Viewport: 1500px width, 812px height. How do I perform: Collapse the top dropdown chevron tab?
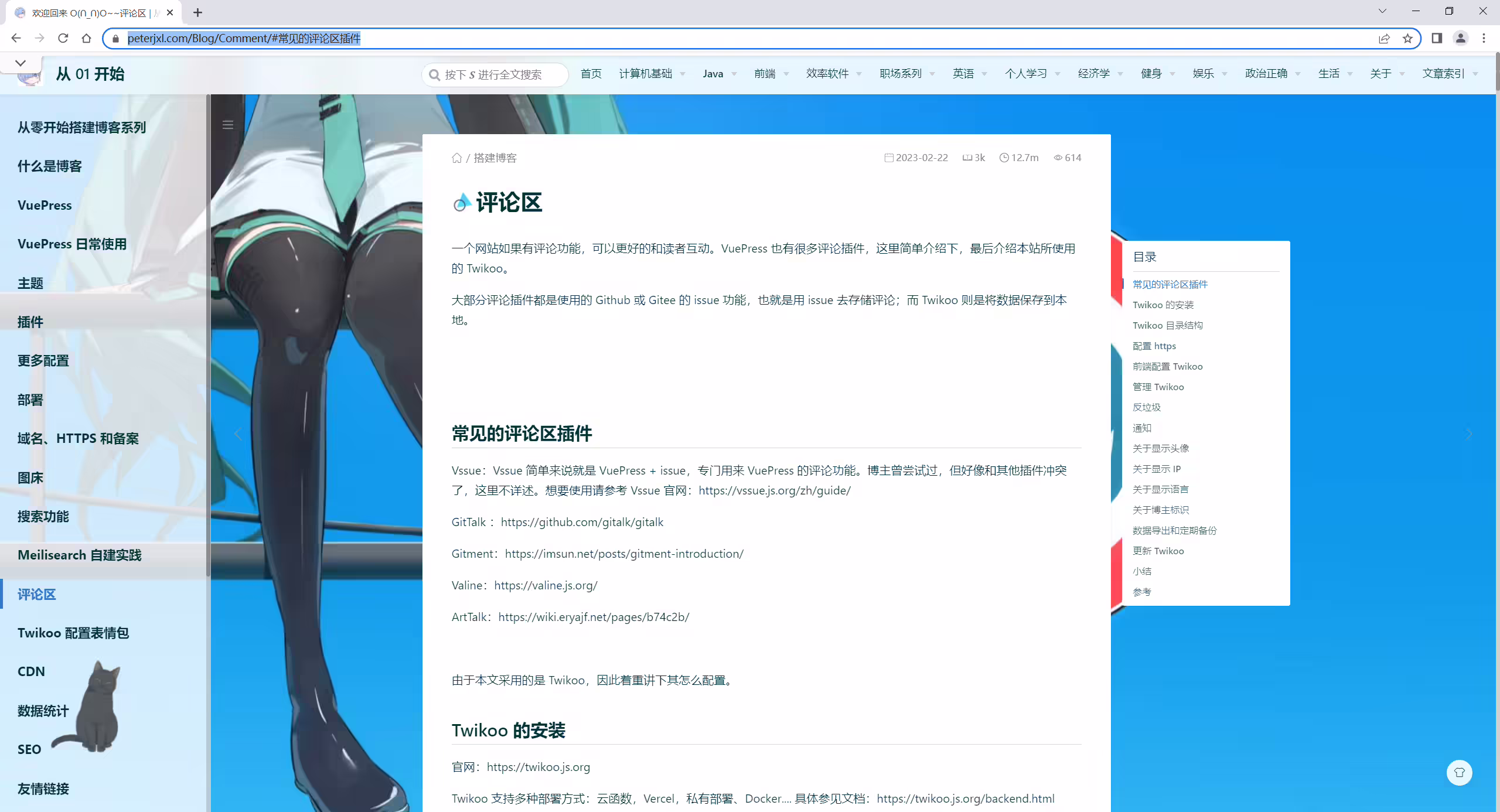click(21, 63)
